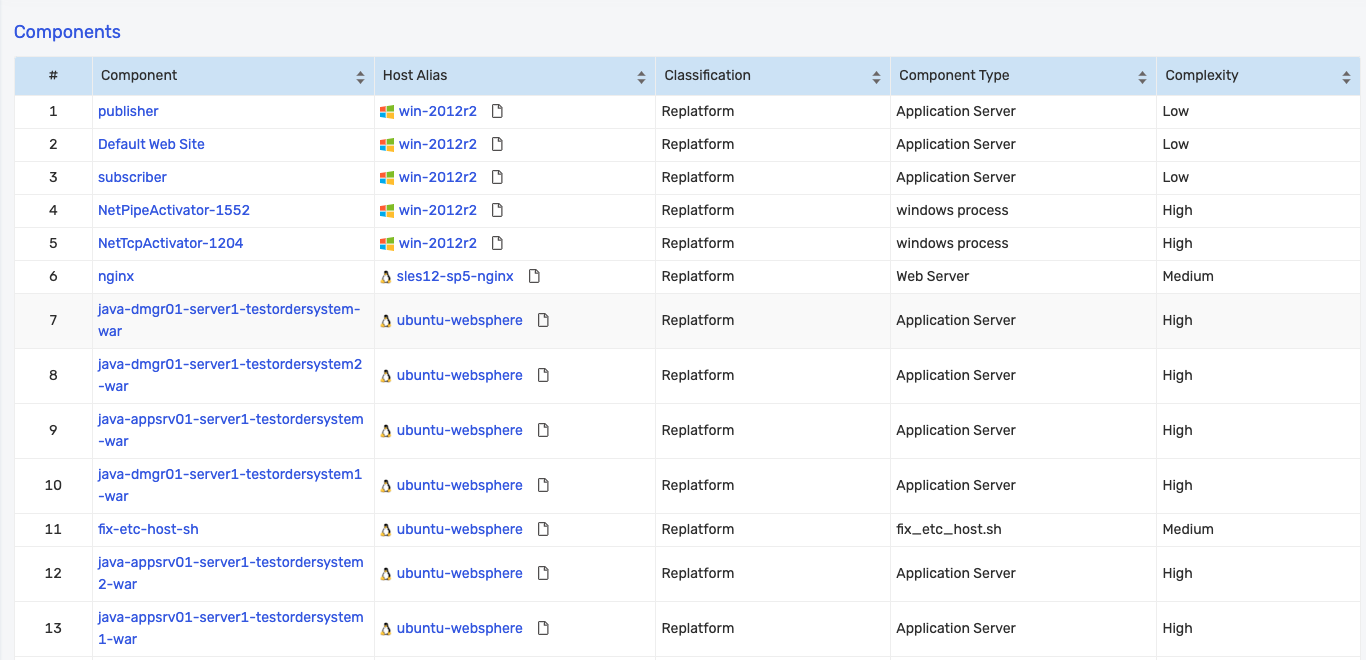
Task: Click Windows logo icon in Default Web Site row
Action: point(387,145)
